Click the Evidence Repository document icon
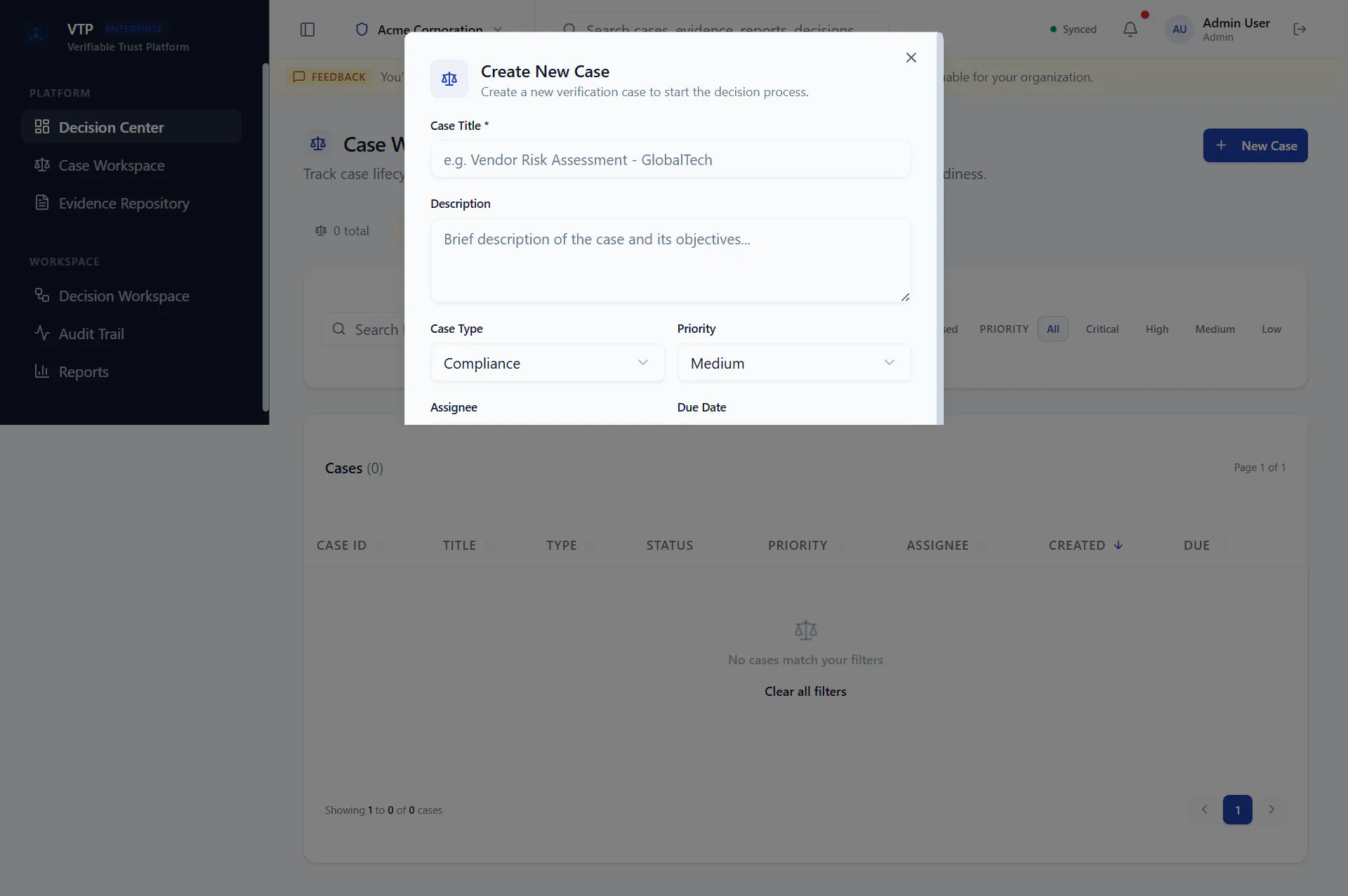Image resolution: width=1348 pixels, height=896 pixels. [42, 202]
